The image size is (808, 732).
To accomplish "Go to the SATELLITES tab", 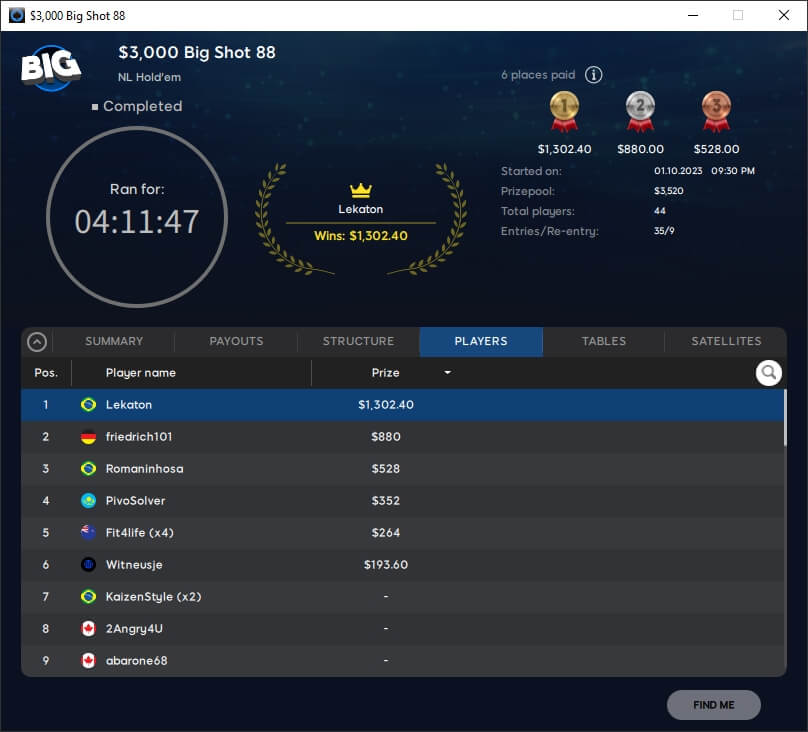I will pos(726,341).
